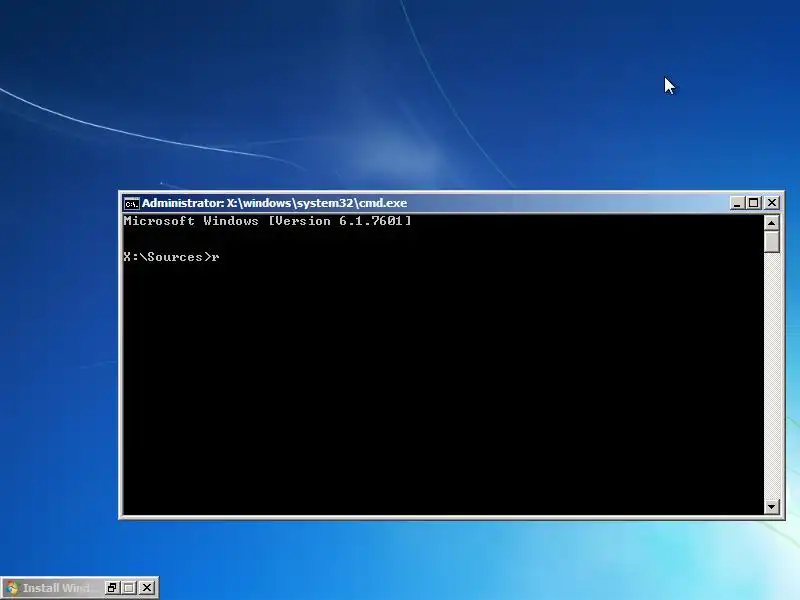
Task: Restore the minimized Install Windows window
Action: (112, 588)
